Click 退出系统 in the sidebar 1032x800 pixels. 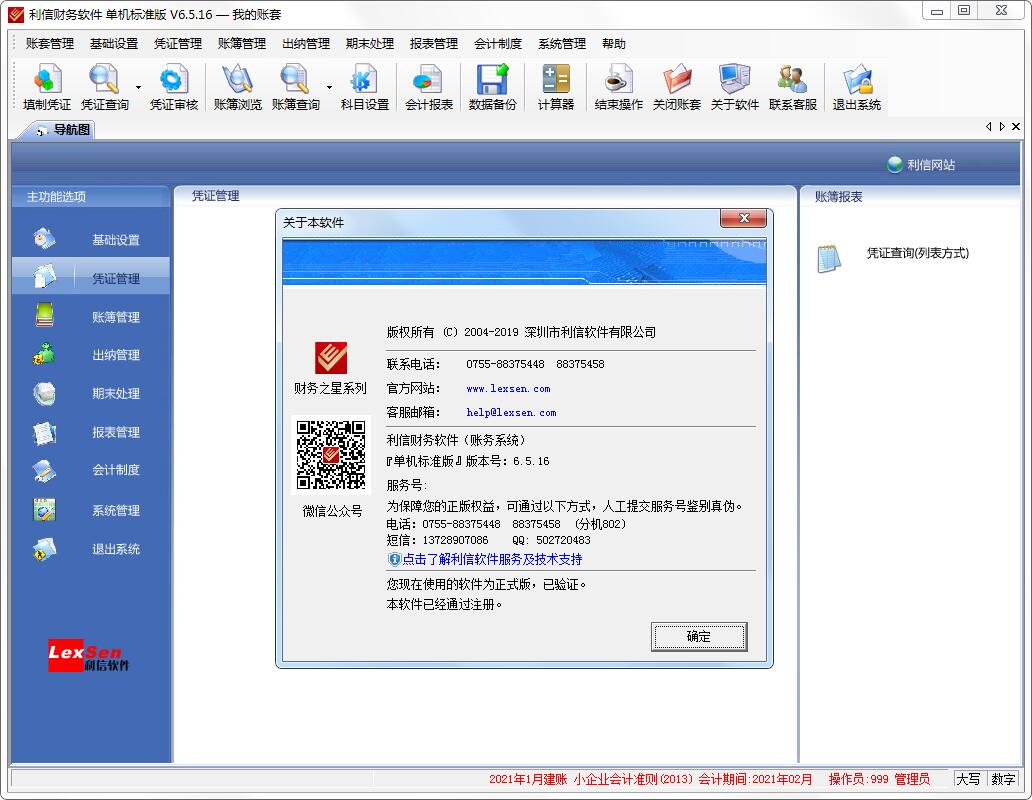click(91, 549)
